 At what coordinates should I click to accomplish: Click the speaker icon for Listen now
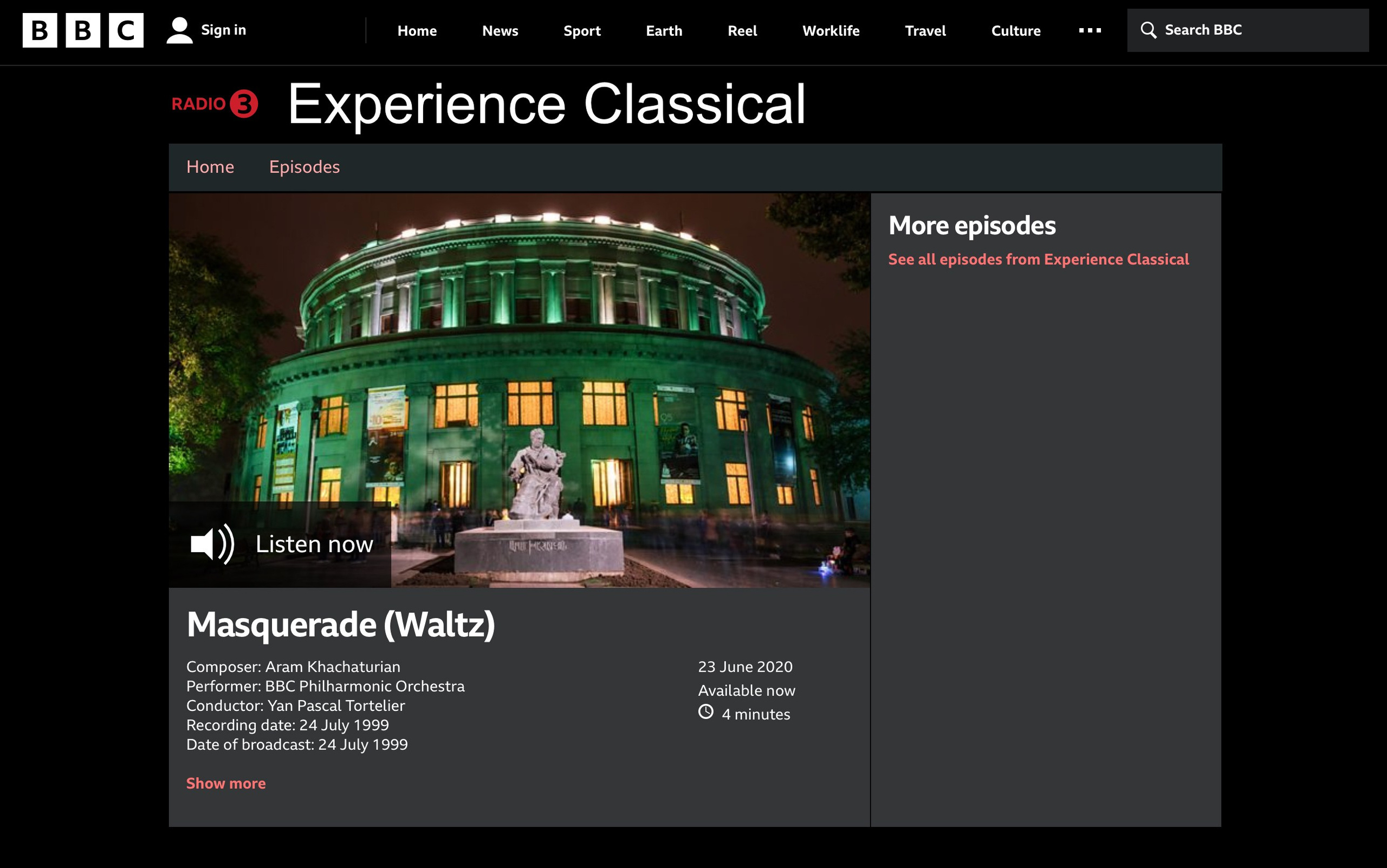[x=212, y=543]
